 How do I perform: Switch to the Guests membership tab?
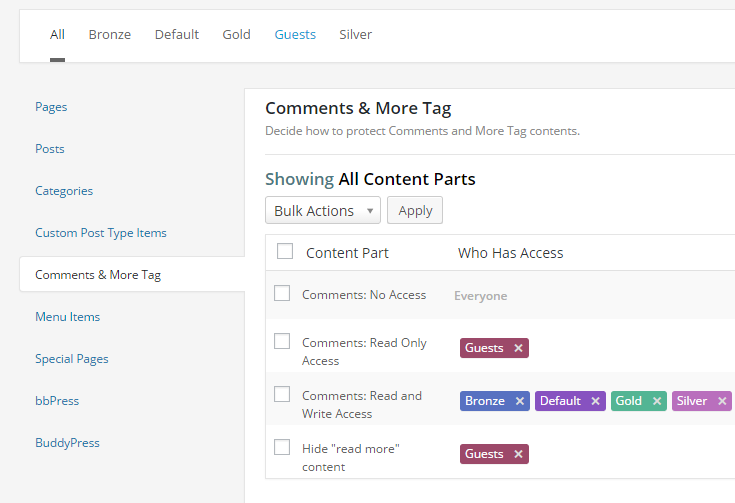pos(295,35)
